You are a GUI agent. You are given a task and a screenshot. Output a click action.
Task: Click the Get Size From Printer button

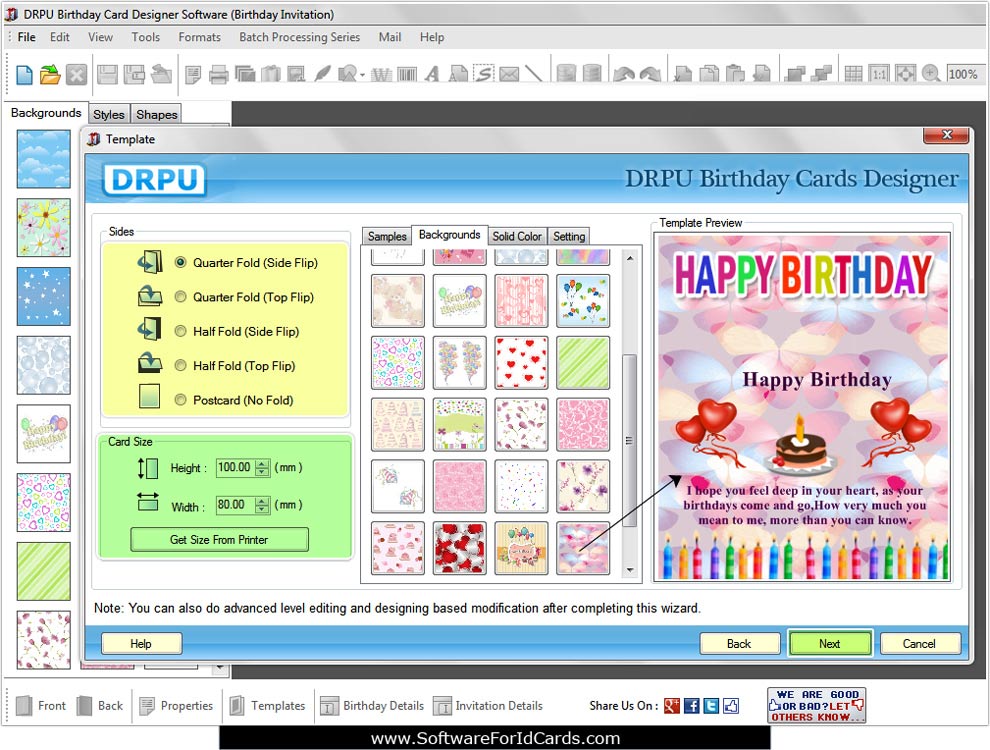pos(219,540)
